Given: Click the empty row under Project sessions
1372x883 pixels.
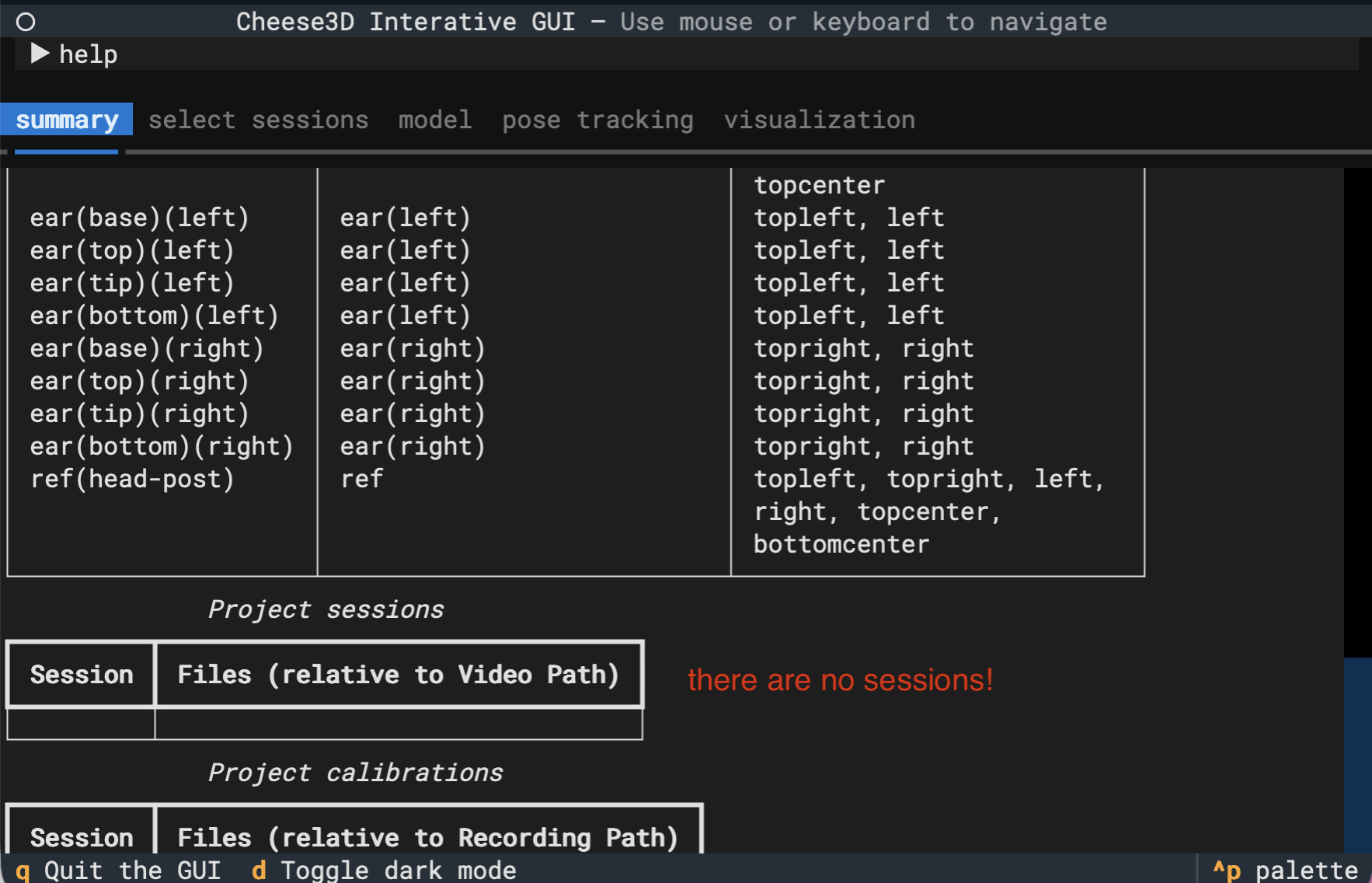Looking at the screenshot, I should [325, 724].
